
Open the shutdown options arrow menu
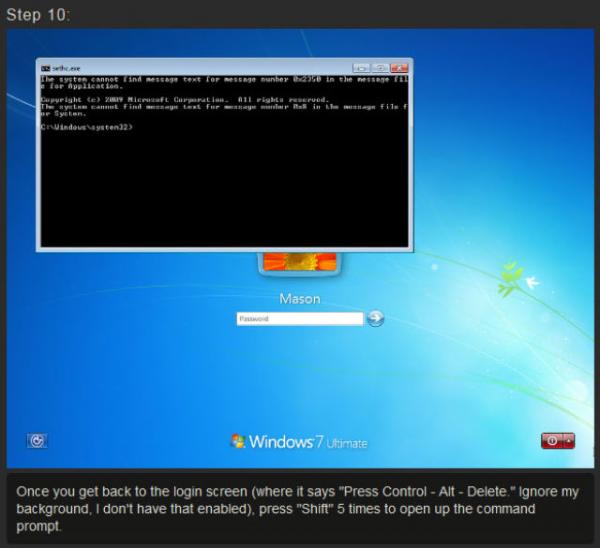(x=570, y=441)
